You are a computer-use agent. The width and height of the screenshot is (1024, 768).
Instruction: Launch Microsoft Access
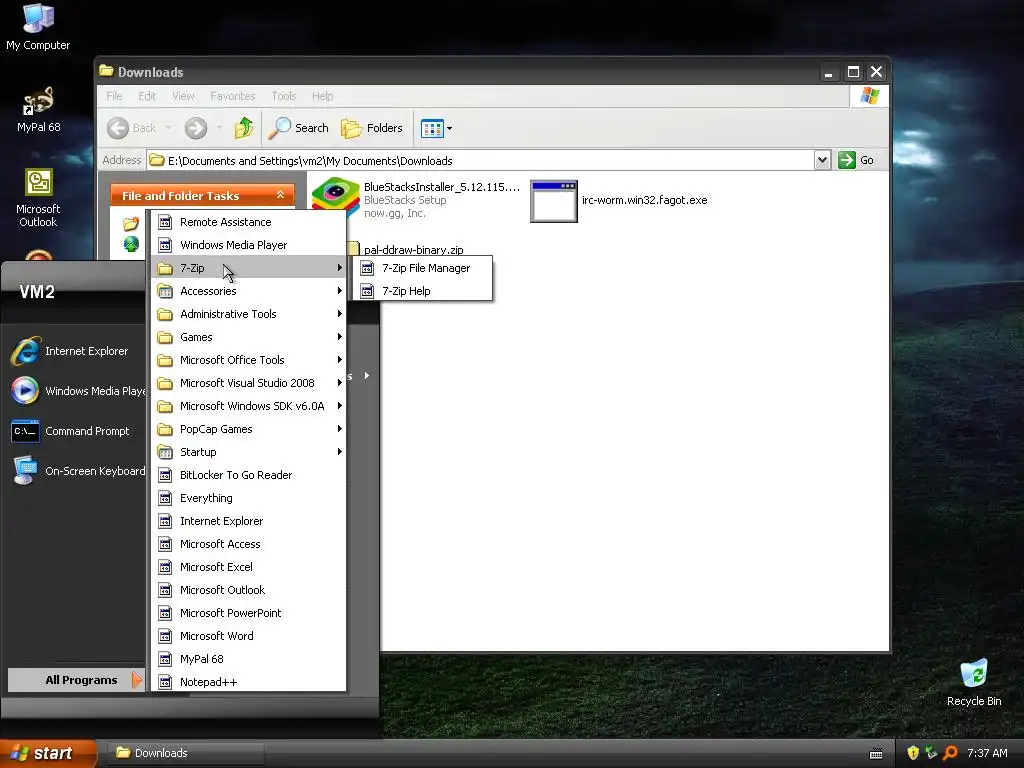(249, 544)
